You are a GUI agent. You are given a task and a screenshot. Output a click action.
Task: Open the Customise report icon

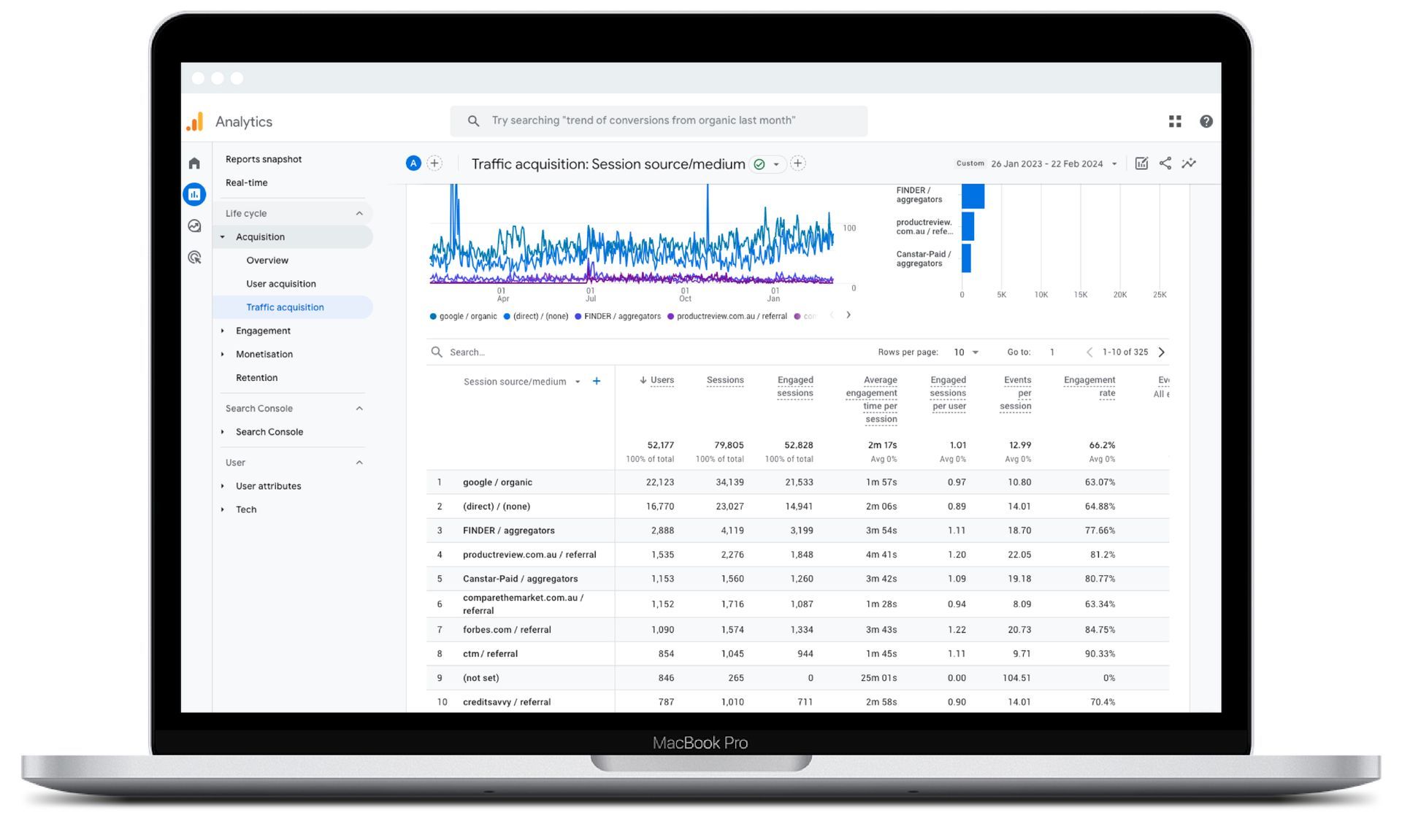1141,163
